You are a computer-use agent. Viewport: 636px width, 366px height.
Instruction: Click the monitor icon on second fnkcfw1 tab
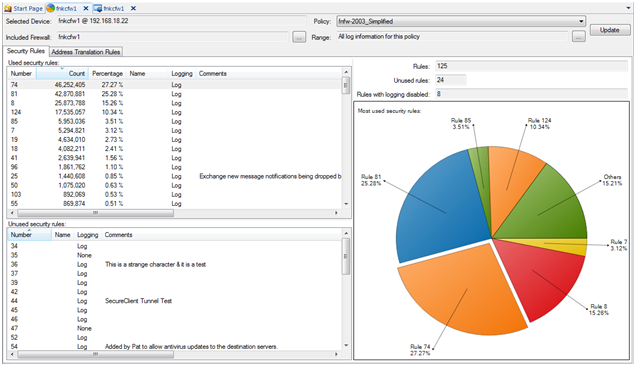click(98, 8)
